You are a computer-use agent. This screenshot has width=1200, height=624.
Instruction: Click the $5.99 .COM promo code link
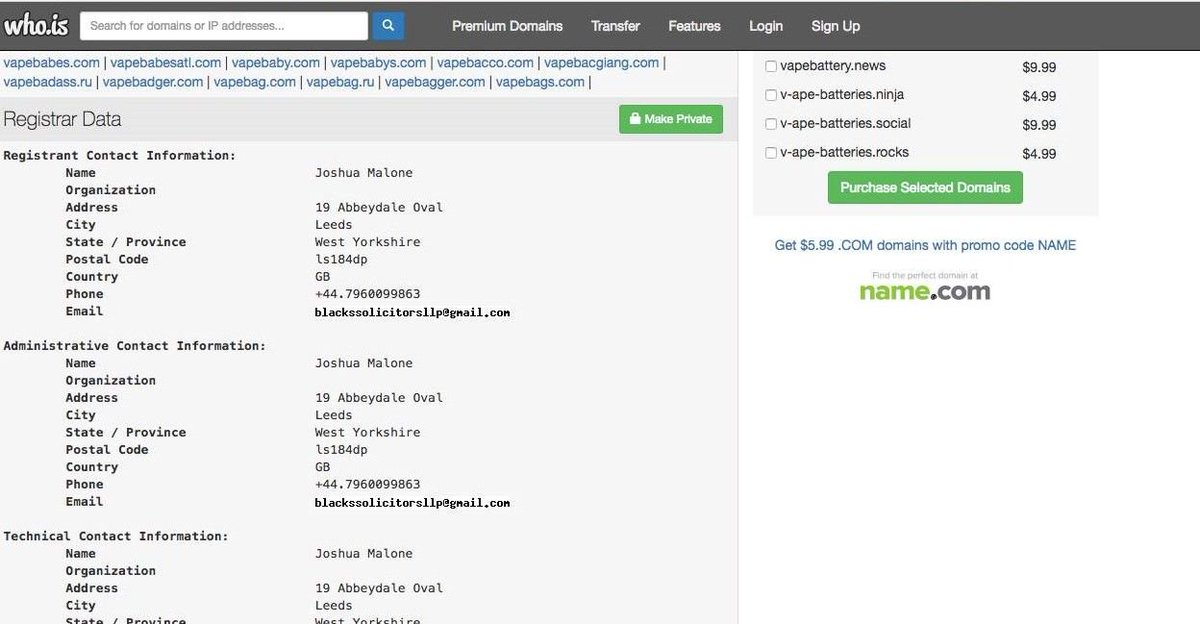[925, 245]
